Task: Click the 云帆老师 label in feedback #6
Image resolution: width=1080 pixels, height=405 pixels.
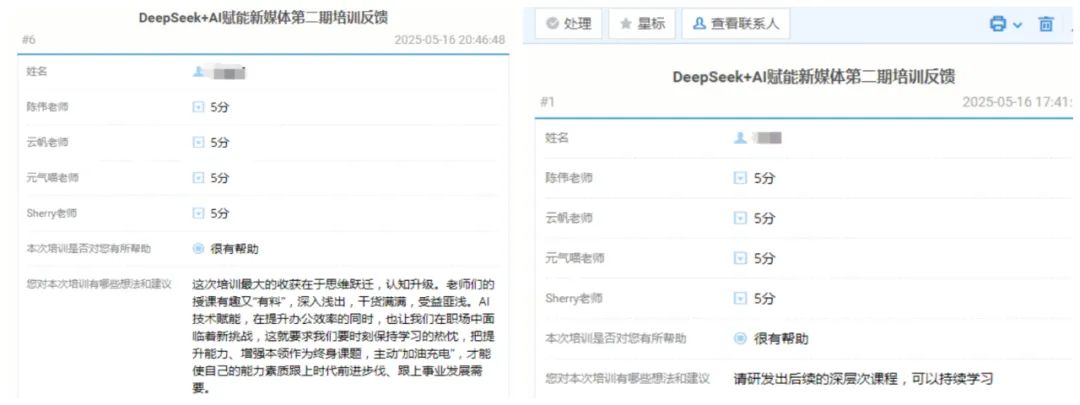Action: coord(48,143)
